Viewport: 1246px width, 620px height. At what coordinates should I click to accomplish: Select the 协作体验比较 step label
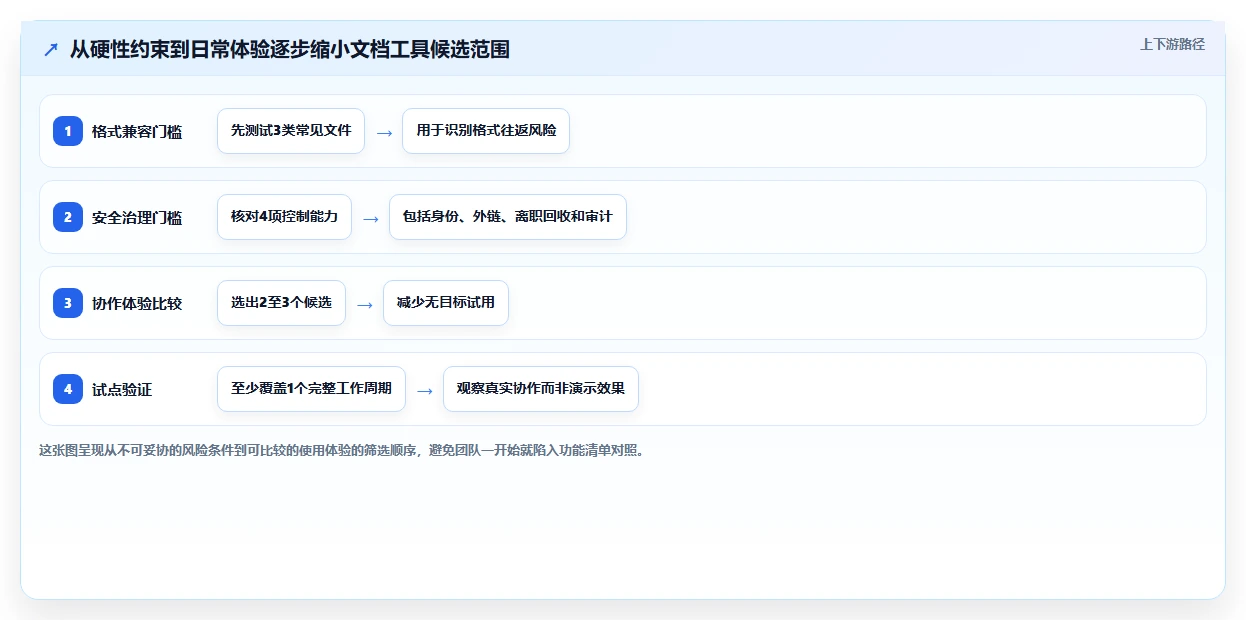[137, 303]
